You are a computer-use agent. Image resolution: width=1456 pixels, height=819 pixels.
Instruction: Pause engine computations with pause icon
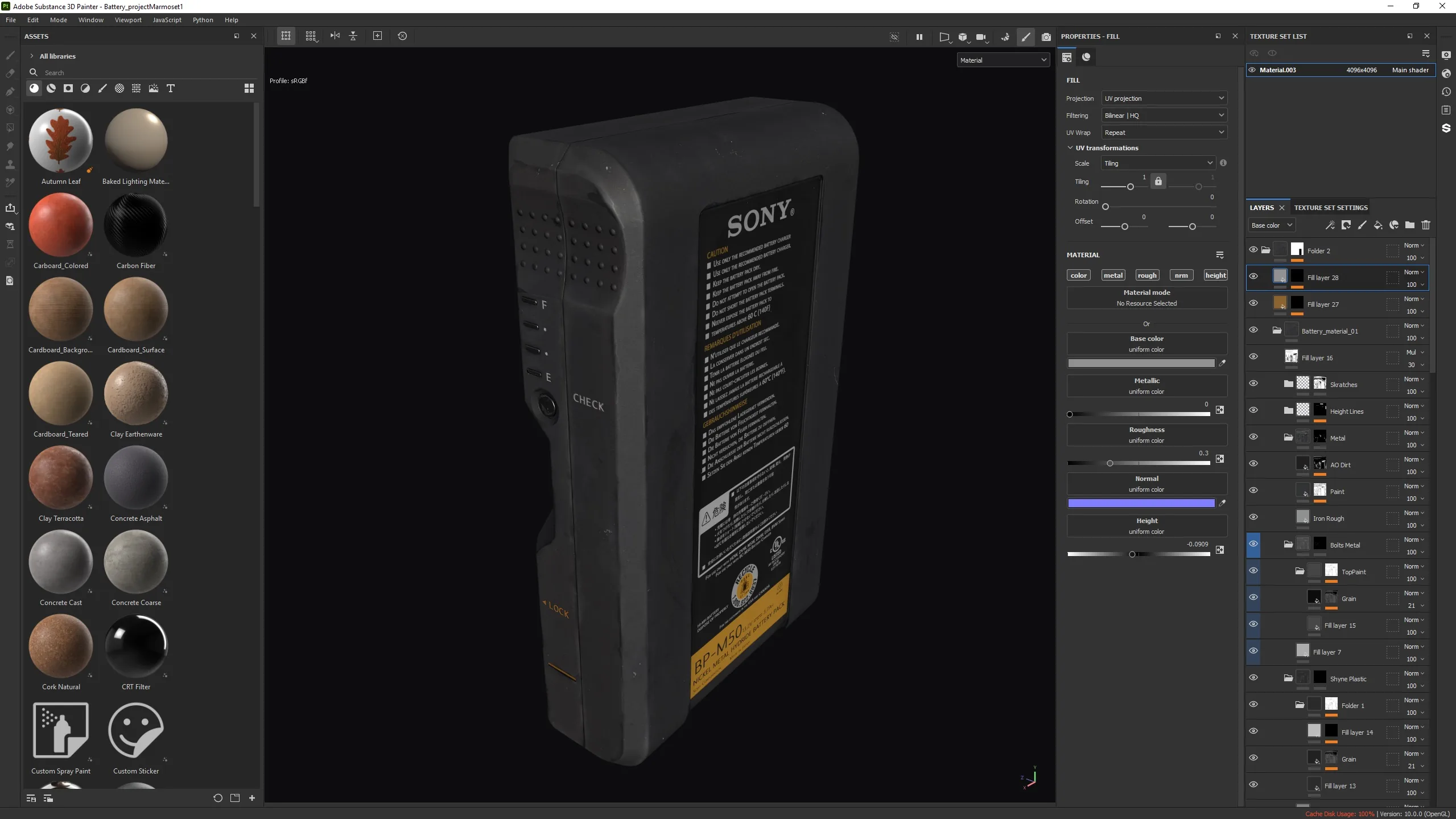coord(919,36)
